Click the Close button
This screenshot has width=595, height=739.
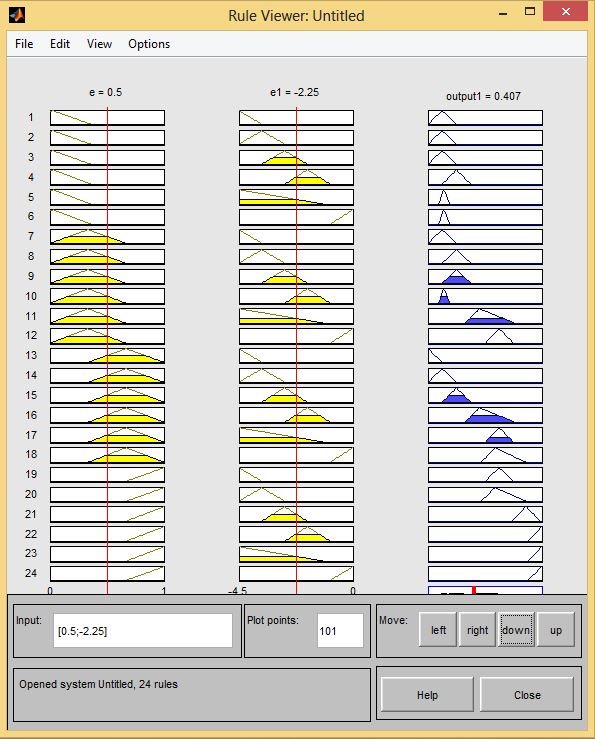coord(527,695)
